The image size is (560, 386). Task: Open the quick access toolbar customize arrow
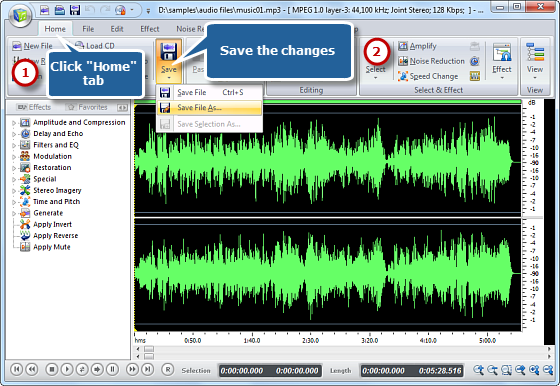[148, 11]
